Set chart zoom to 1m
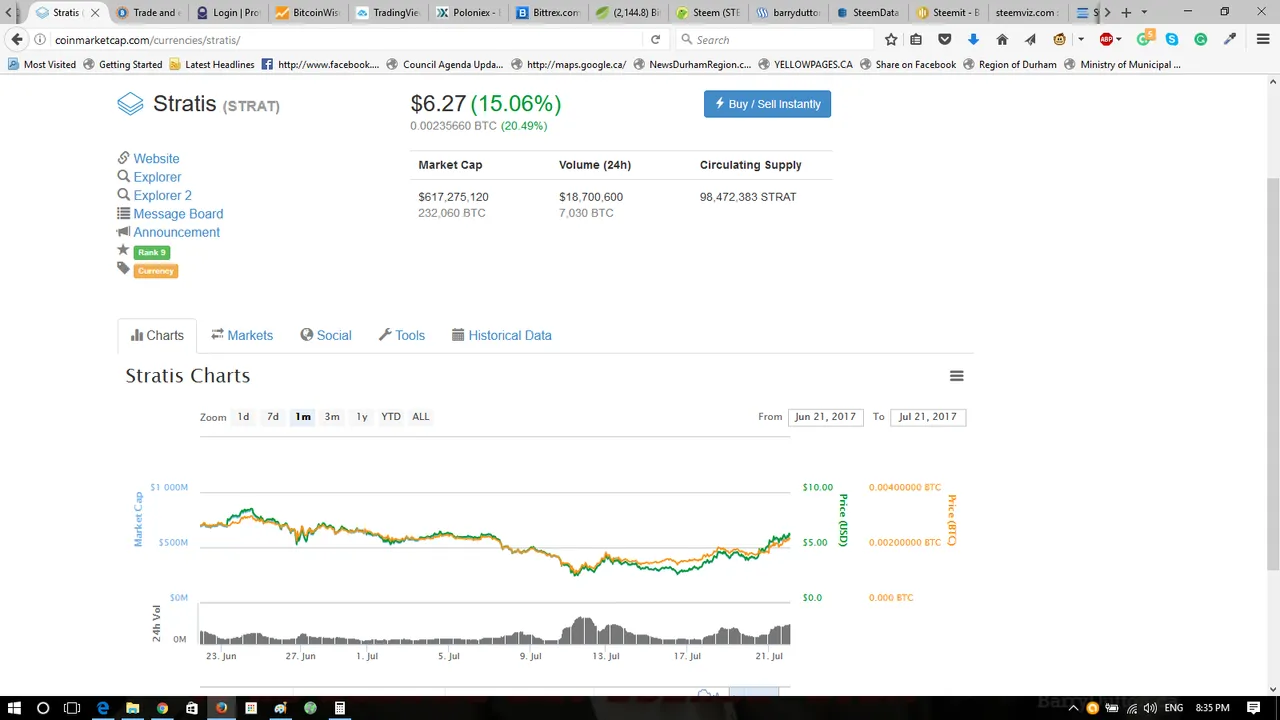Viewport: 1280px width, 720px height. tap(303, 417)
